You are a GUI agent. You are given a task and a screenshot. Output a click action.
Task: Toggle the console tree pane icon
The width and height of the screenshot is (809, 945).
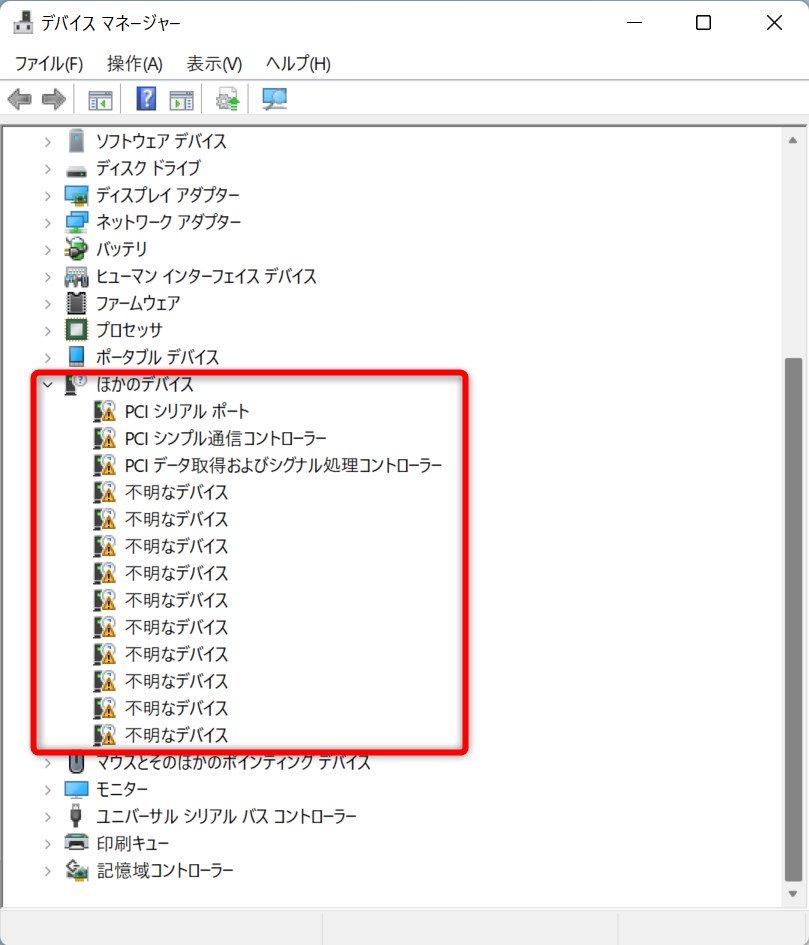(x=100, y=99)
